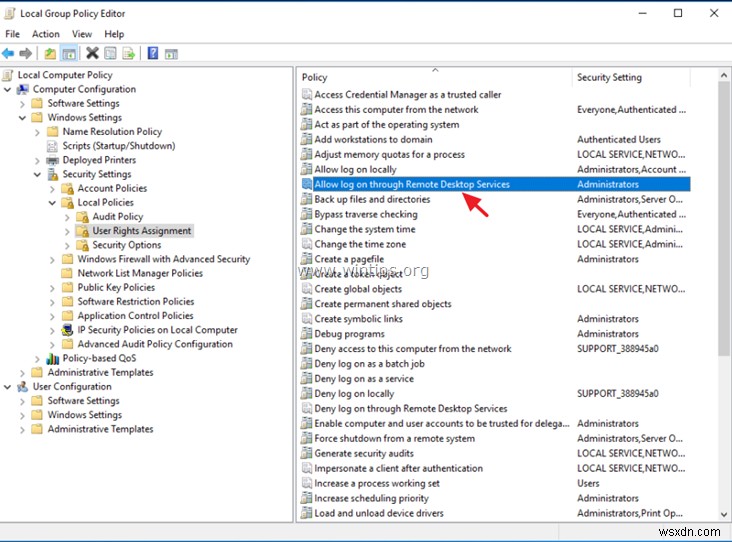
Task: Click icon beside Generate security audits
Action: point(307,453)
